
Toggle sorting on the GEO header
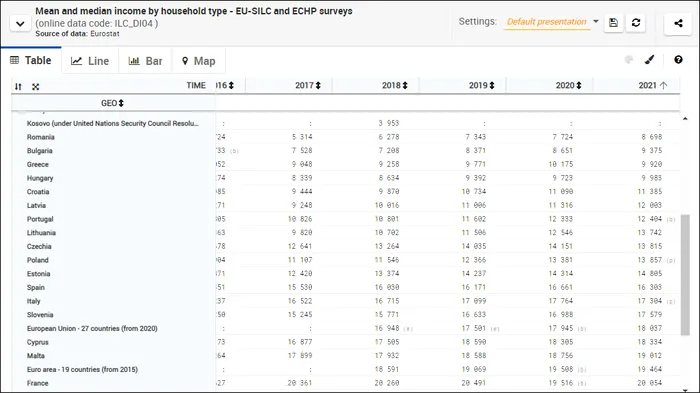pos(121,103)
